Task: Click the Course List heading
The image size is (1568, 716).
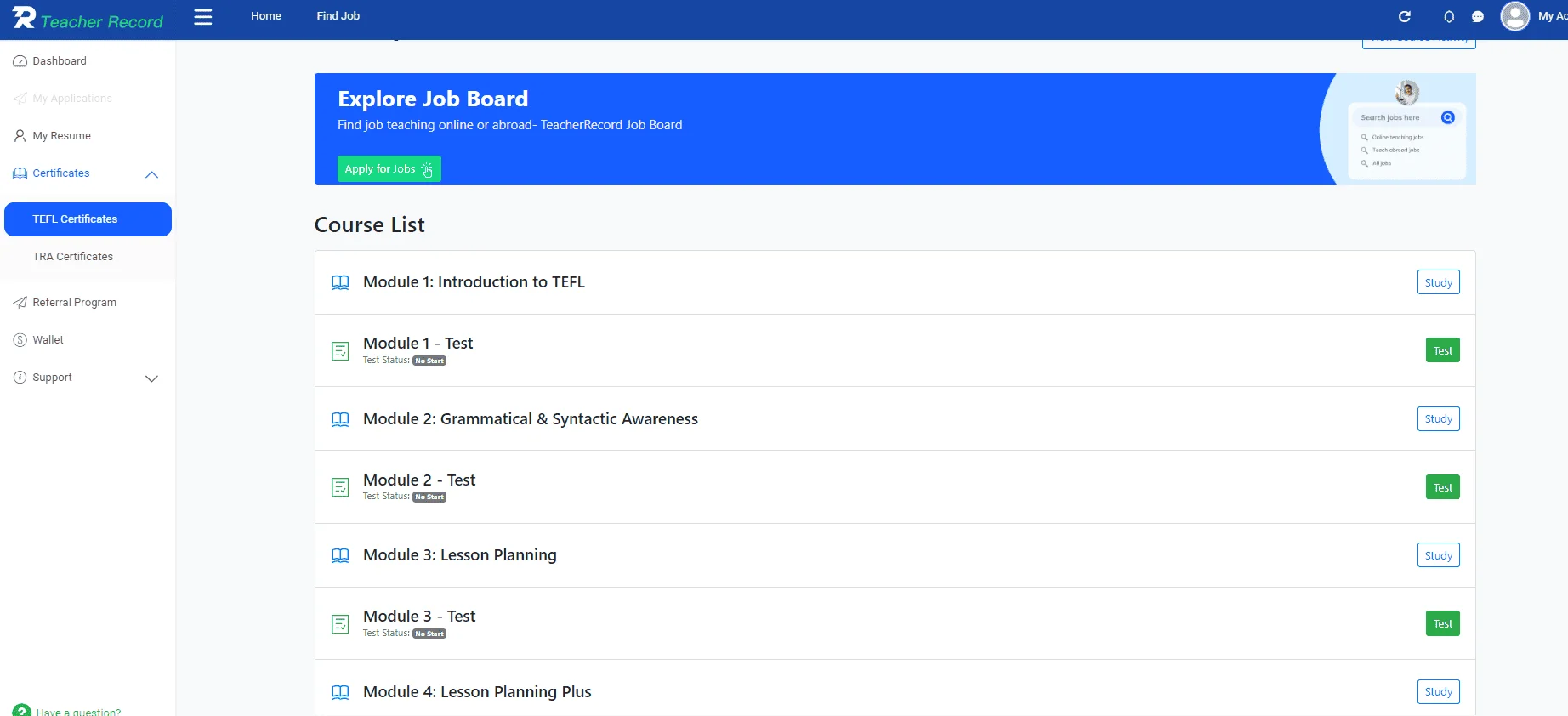Action: (370, 225)
